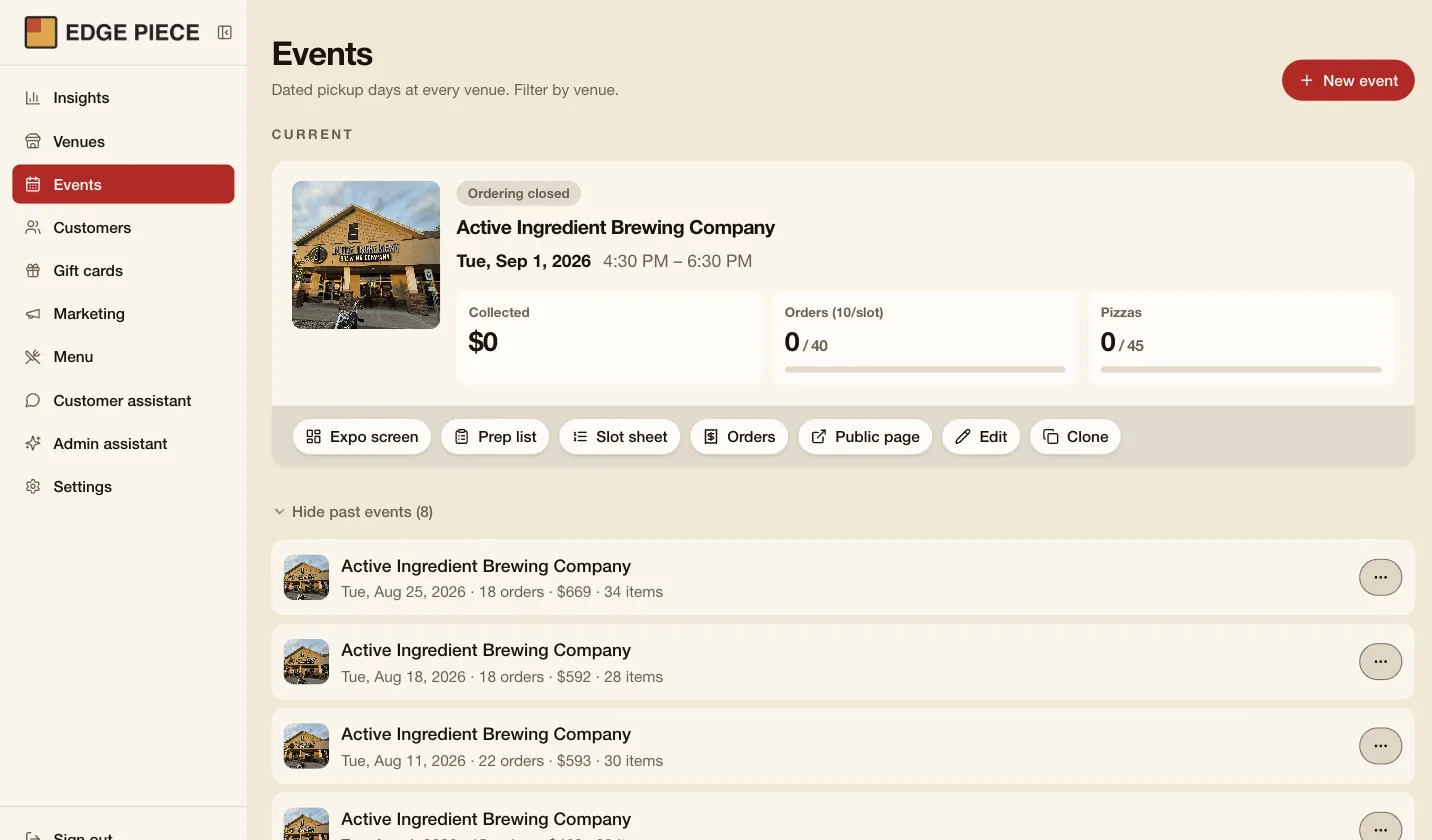Click the Clone copy icon
This screenshot has height=840, width=1432.
(x=1051, y=436)
